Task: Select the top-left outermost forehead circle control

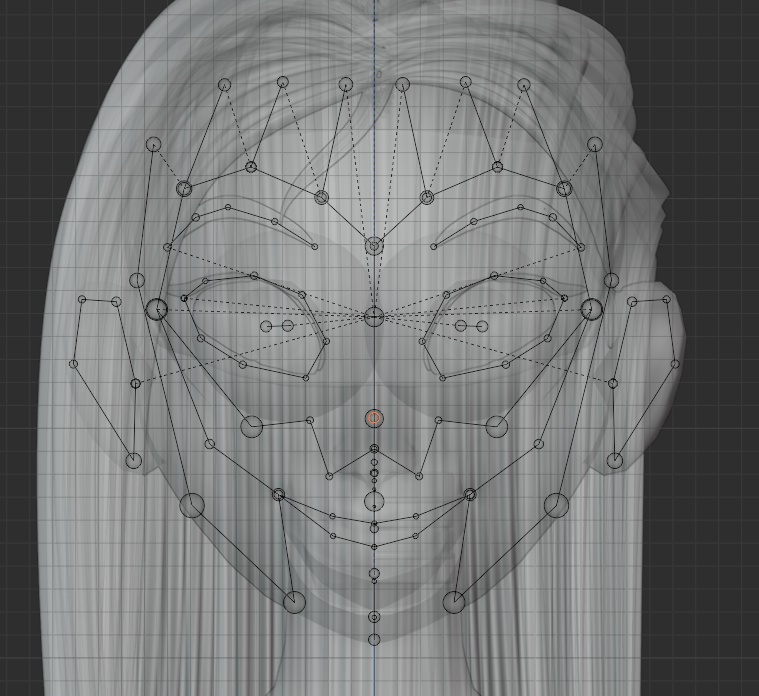Action: click(153, 144)
